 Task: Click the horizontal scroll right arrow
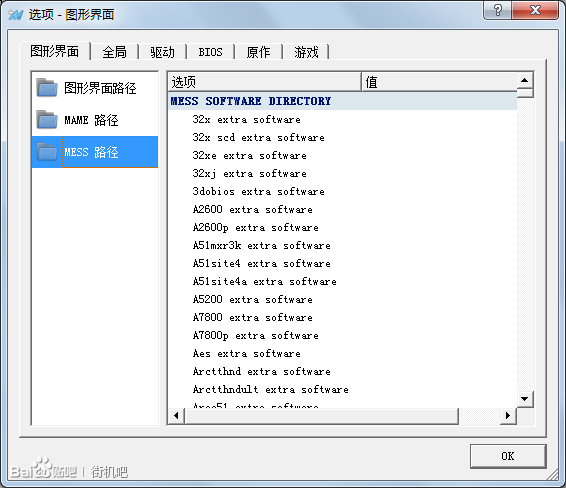click(x=508, y=416)
